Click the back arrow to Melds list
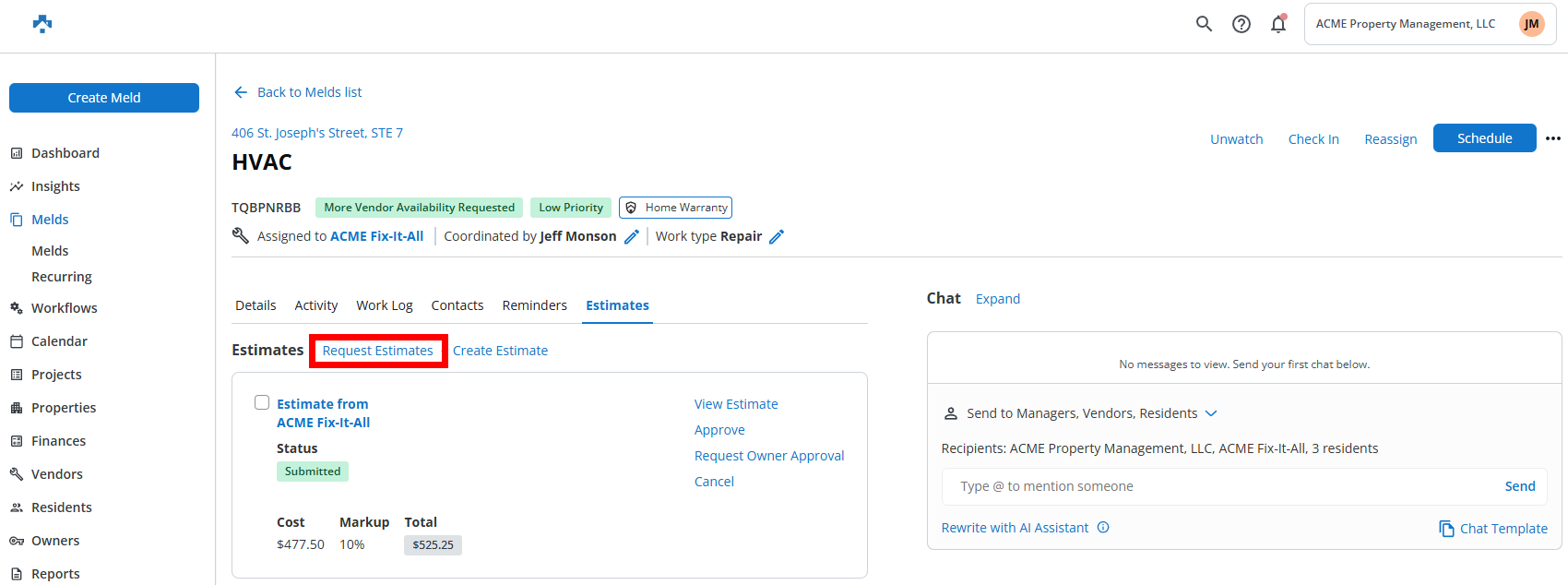 (x=241, y=92)
